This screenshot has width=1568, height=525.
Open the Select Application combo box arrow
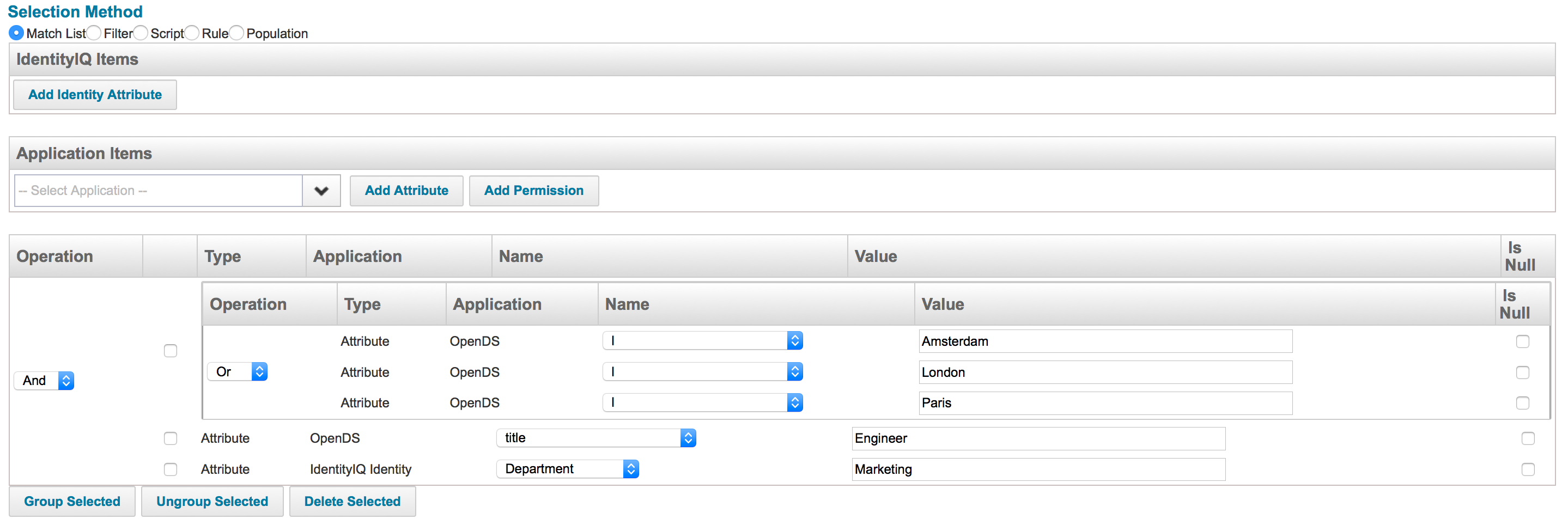(321, 191)
